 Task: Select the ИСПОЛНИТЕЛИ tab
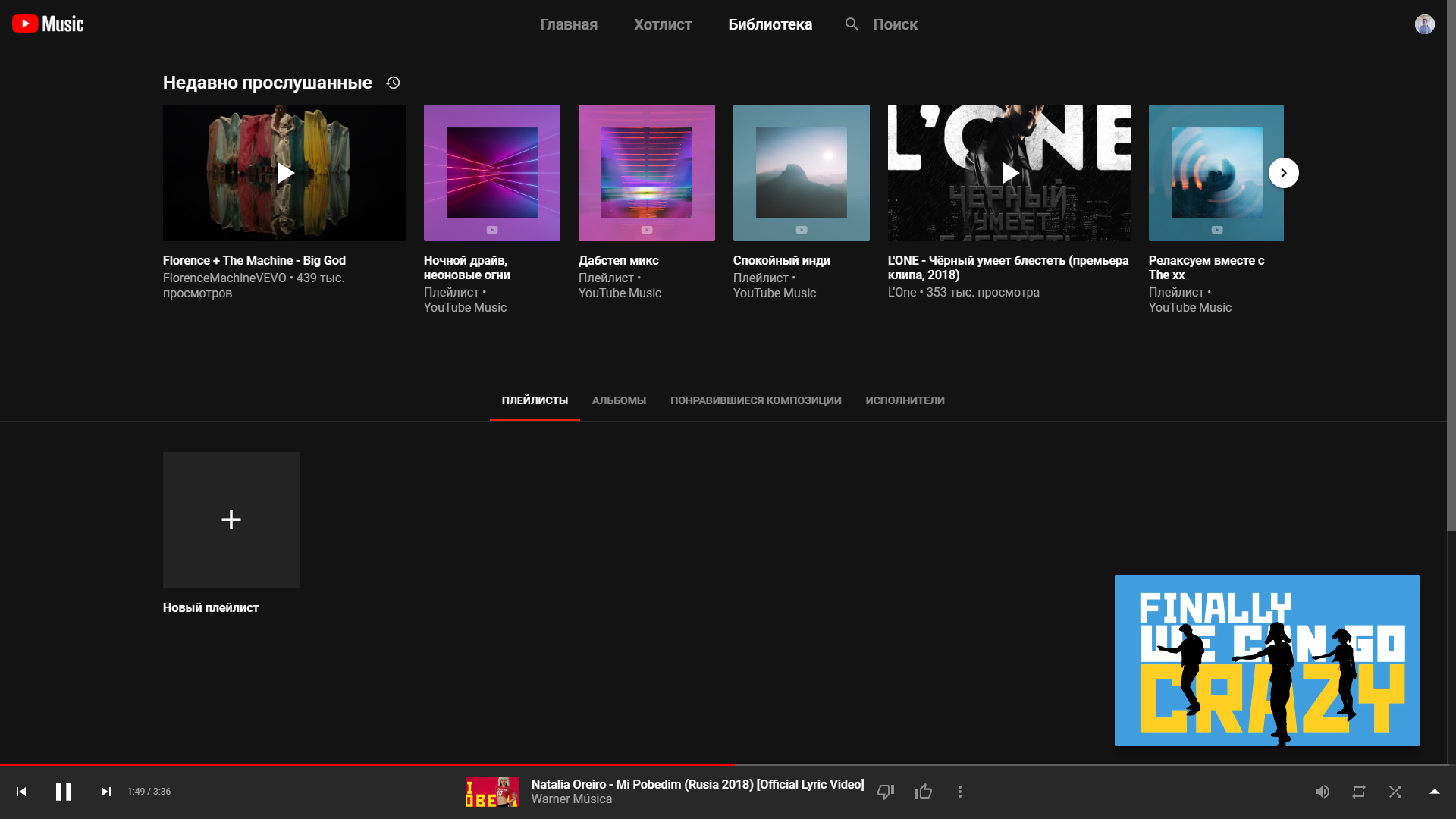tap(905, 400)
